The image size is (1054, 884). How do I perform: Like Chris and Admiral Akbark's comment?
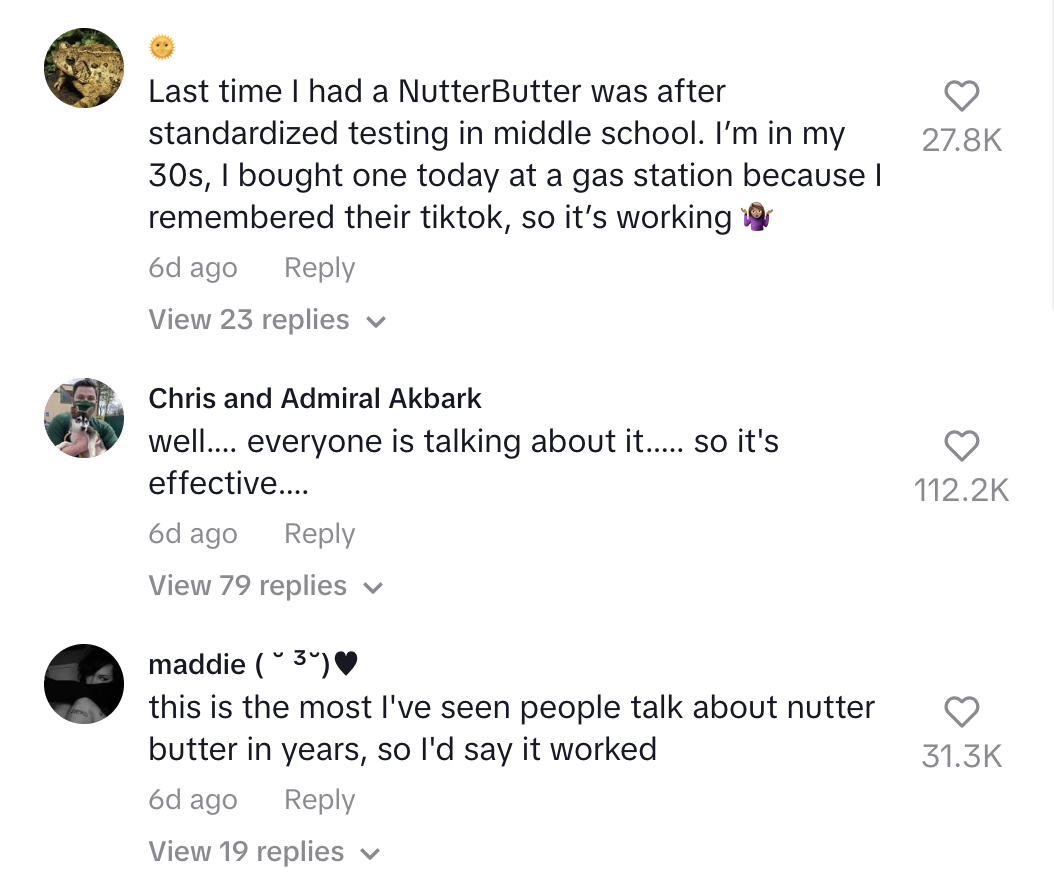[x=961, y=446]
